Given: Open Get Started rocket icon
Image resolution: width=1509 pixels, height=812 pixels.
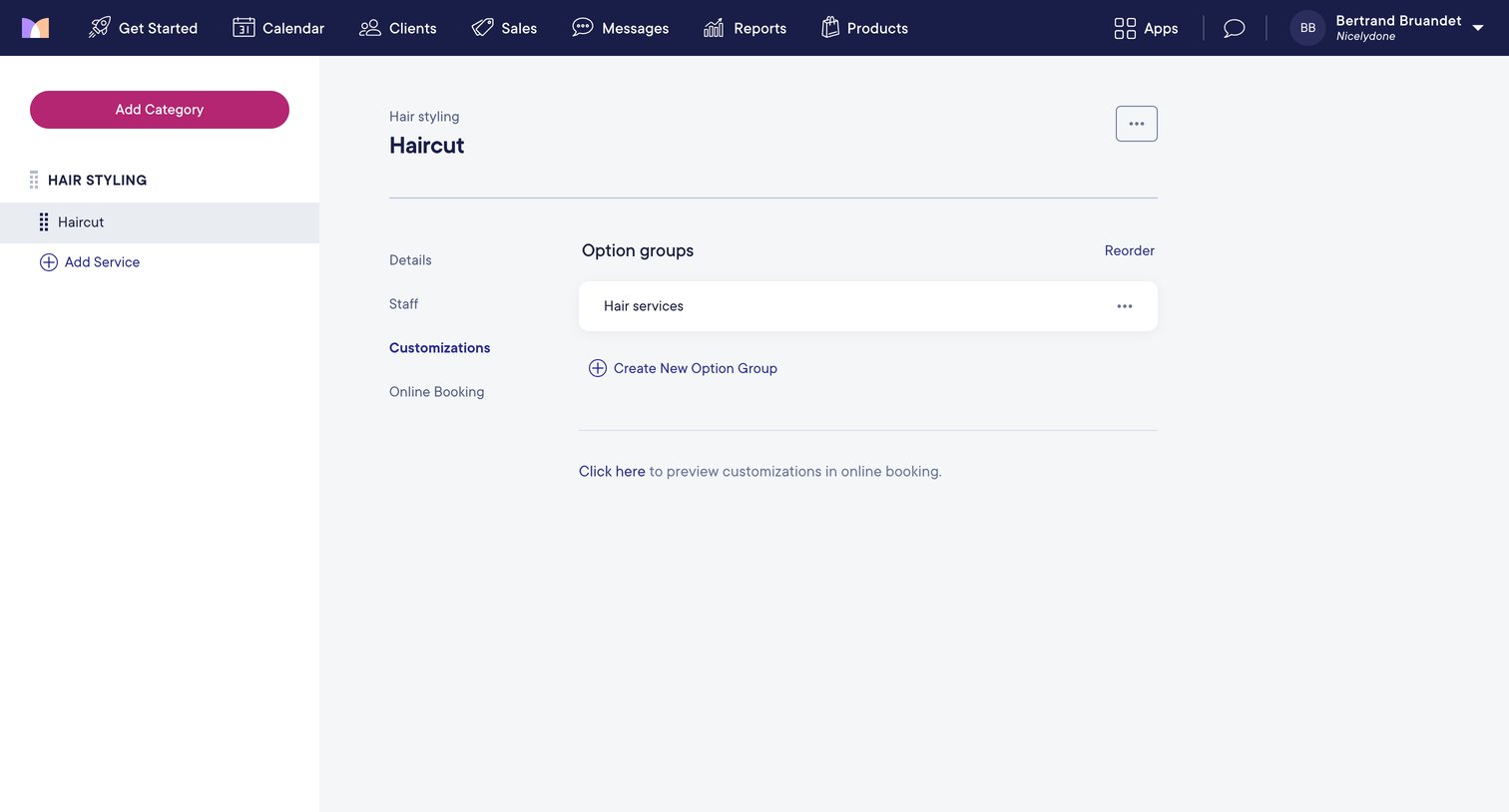Looking at the screenshot, I should point(99,28).
